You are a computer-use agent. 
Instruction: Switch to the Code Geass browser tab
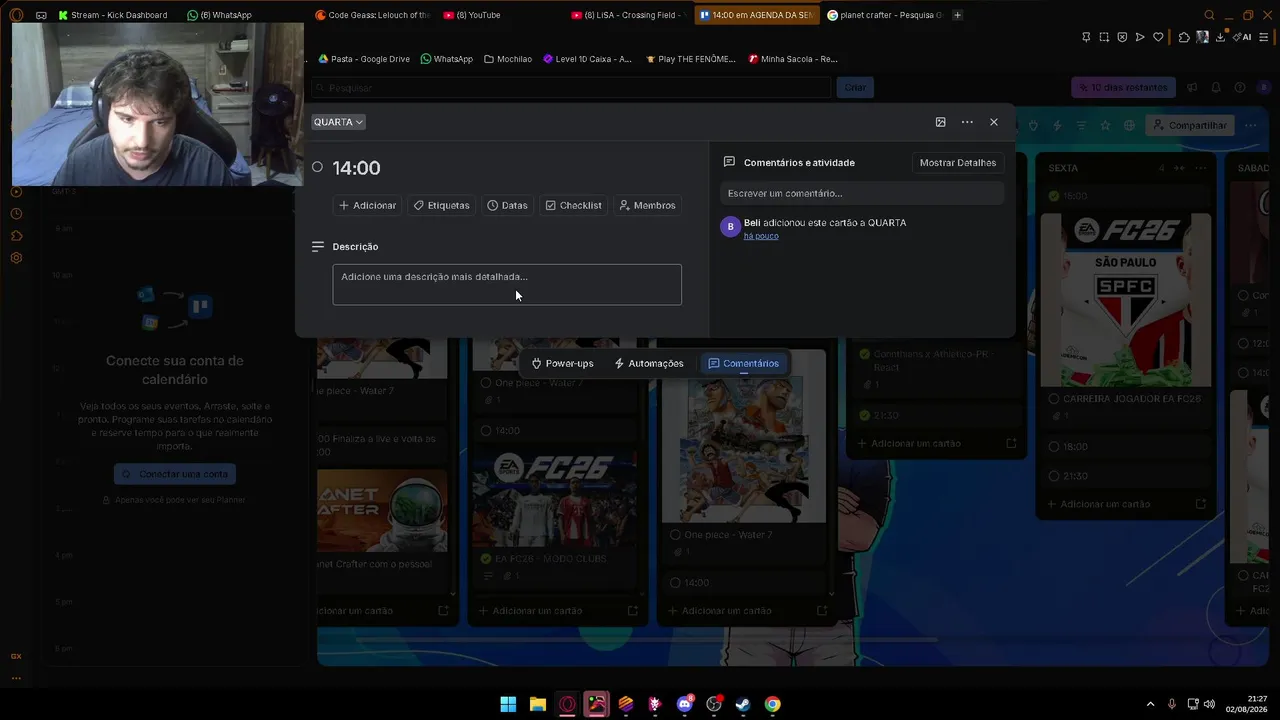click(372, 15)
